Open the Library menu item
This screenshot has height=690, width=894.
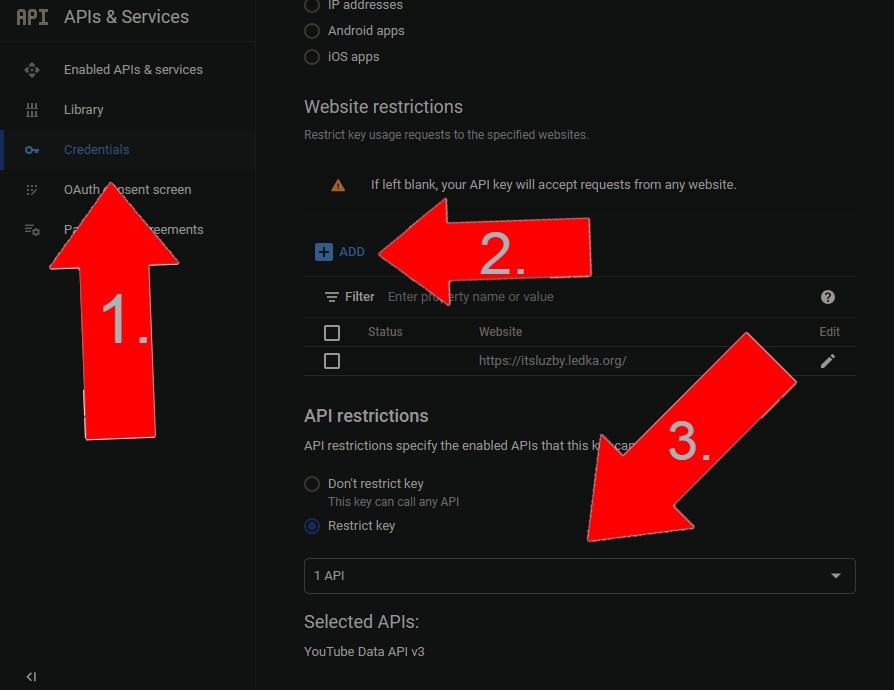point(84,110)
